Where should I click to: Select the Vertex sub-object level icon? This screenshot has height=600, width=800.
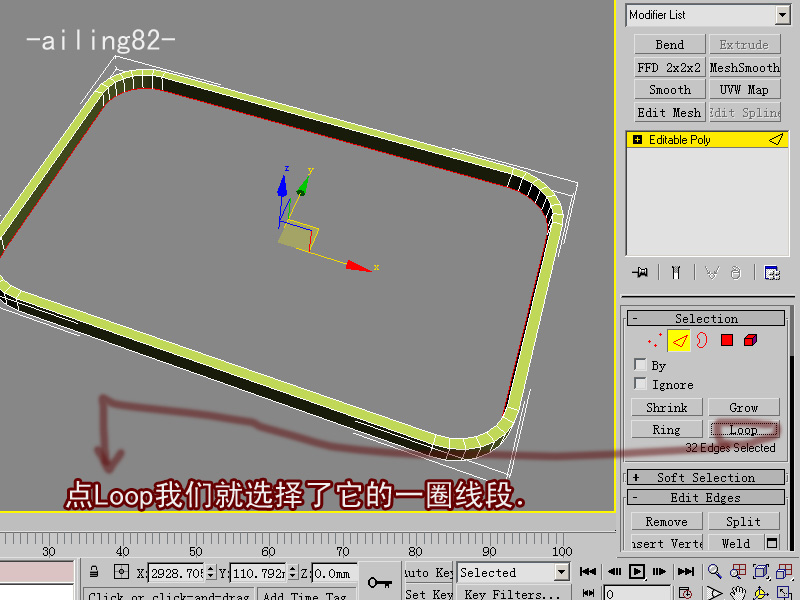(x=655, y=341)
